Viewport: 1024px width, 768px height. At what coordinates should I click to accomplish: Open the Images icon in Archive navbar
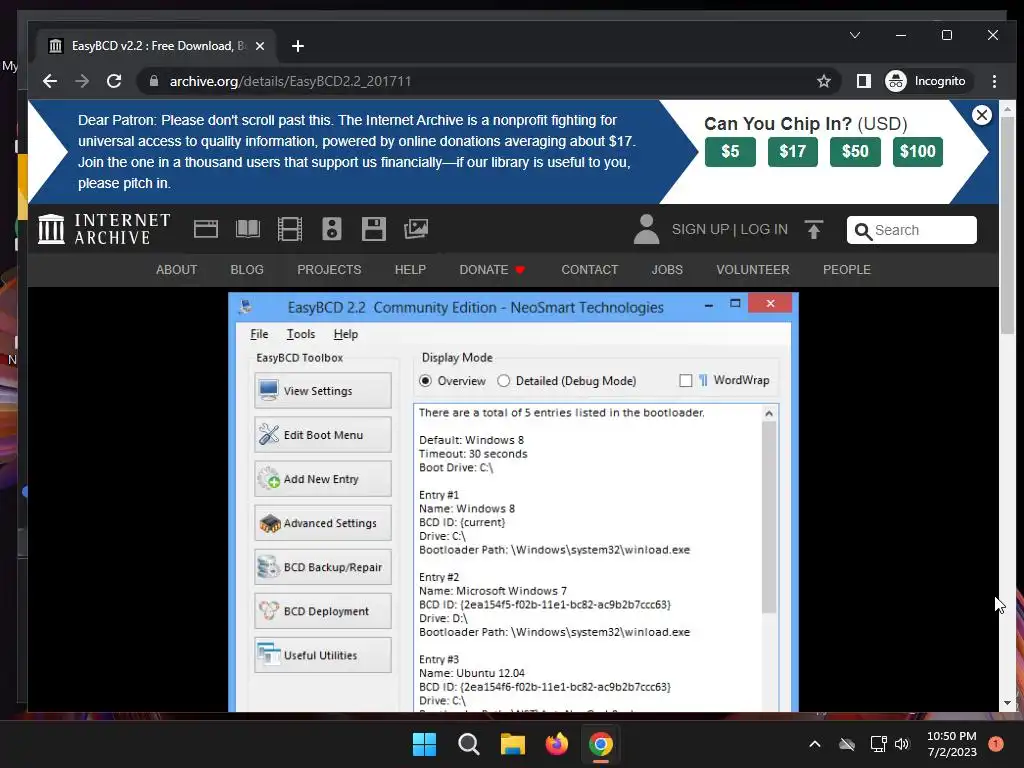click(416, 229)
